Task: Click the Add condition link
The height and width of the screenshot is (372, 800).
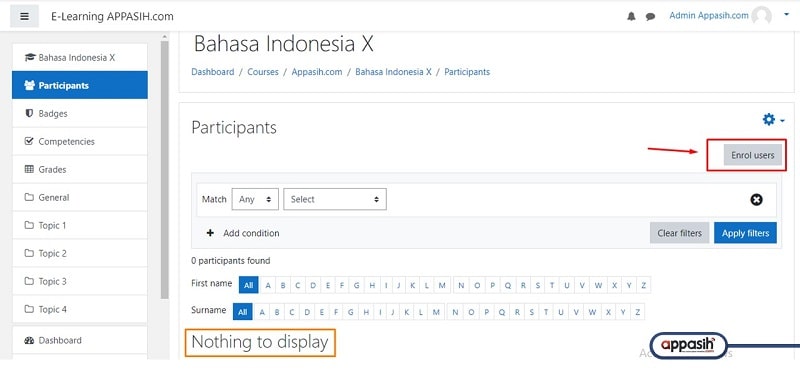Action: click(x=251, y=233)
